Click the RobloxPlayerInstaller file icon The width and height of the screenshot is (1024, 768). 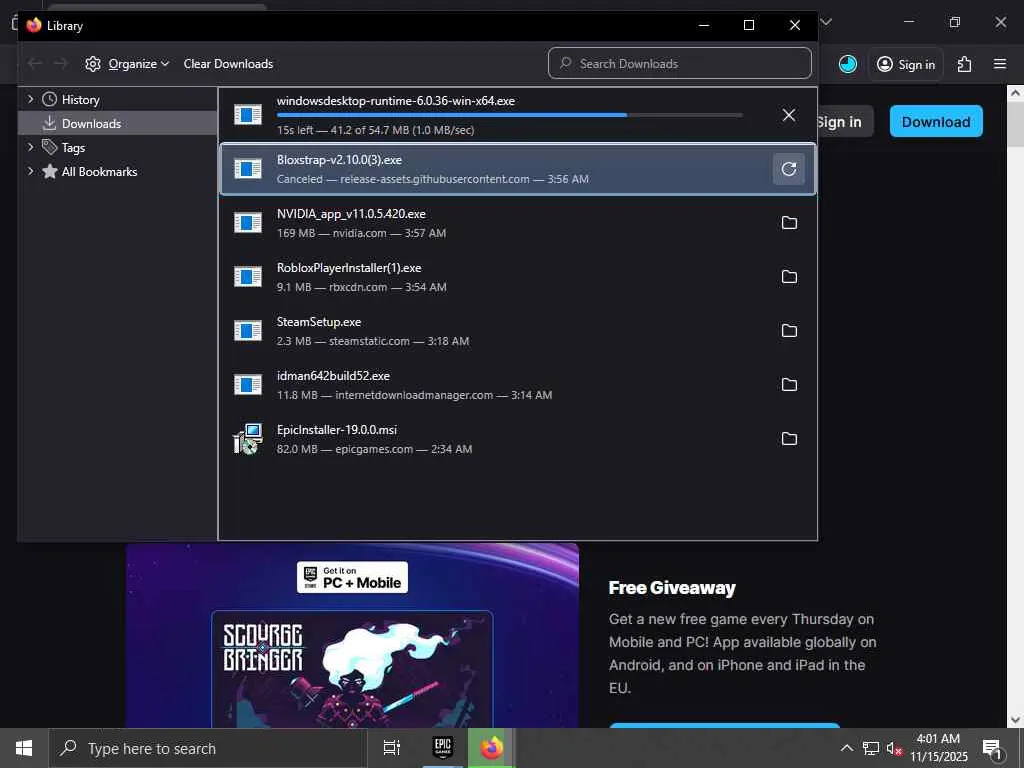(248, 277)
